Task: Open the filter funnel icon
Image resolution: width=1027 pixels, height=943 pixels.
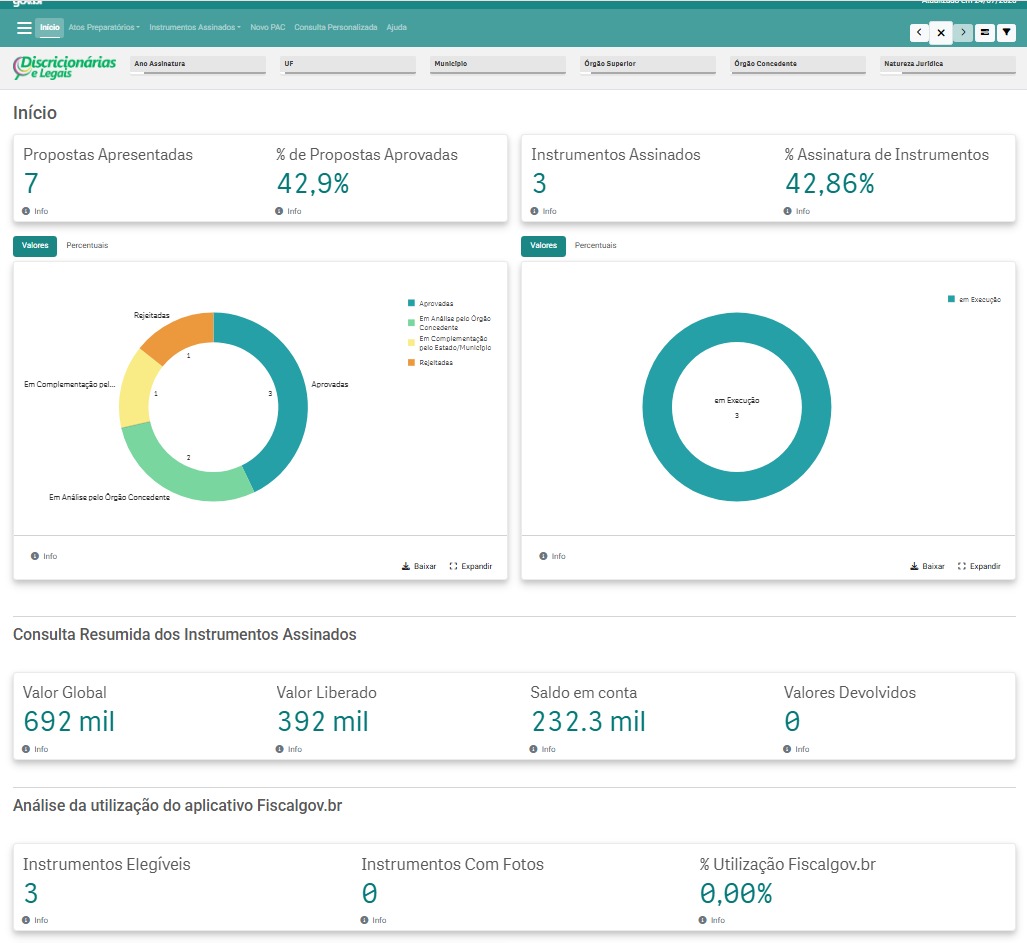Action: pos(1006,32)
